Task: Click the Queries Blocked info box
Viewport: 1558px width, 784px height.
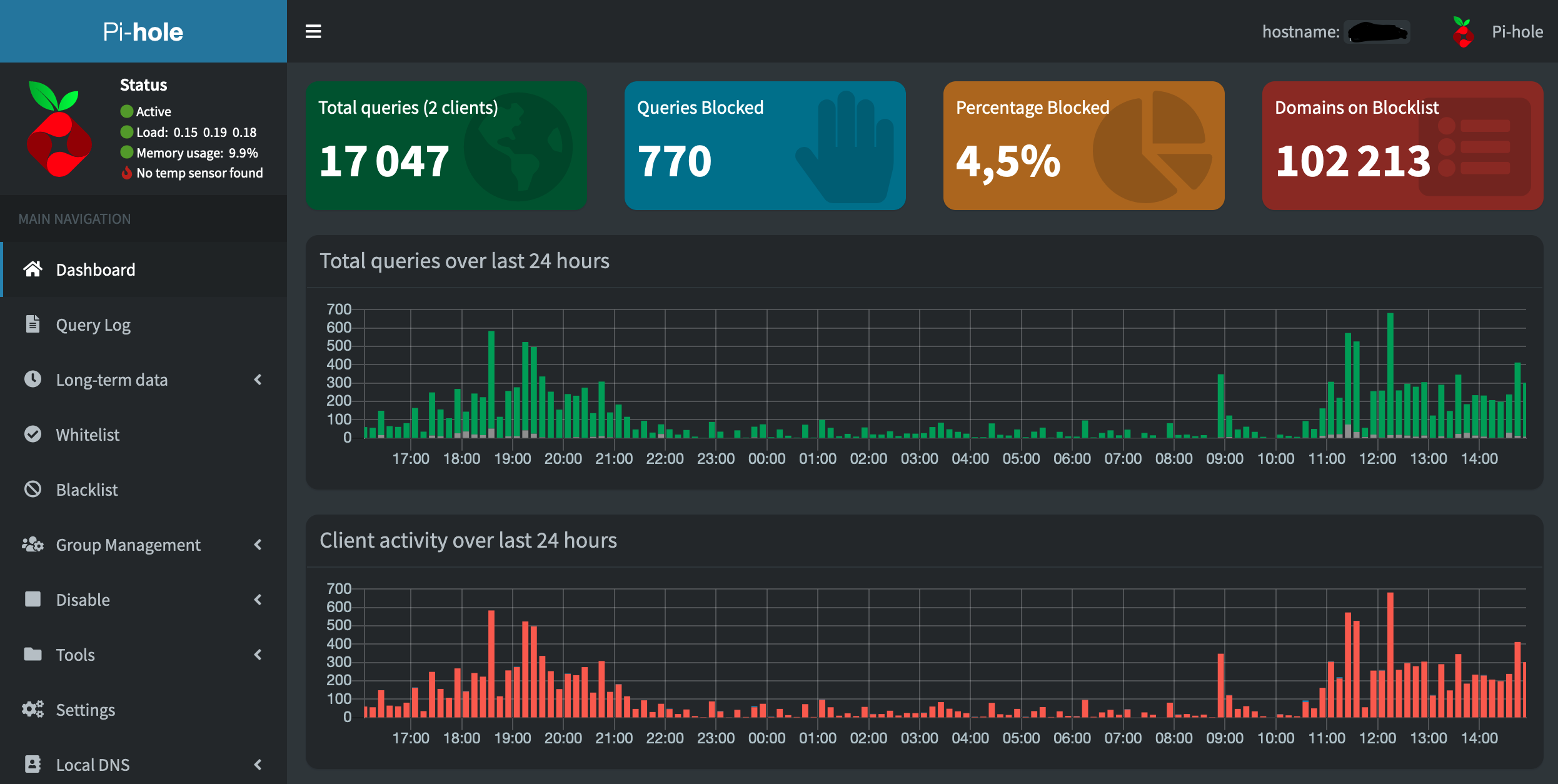Action: tap(765, 146)
